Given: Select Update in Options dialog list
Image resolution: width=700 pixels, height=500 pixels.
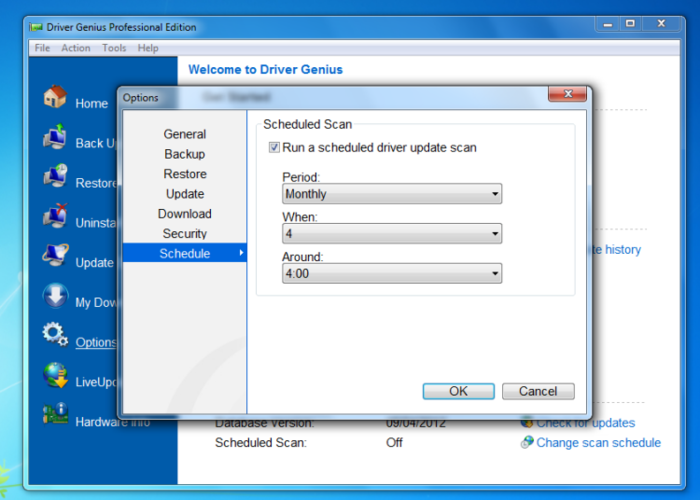Looking at the screenshot, I should click(x=185, y=194).
